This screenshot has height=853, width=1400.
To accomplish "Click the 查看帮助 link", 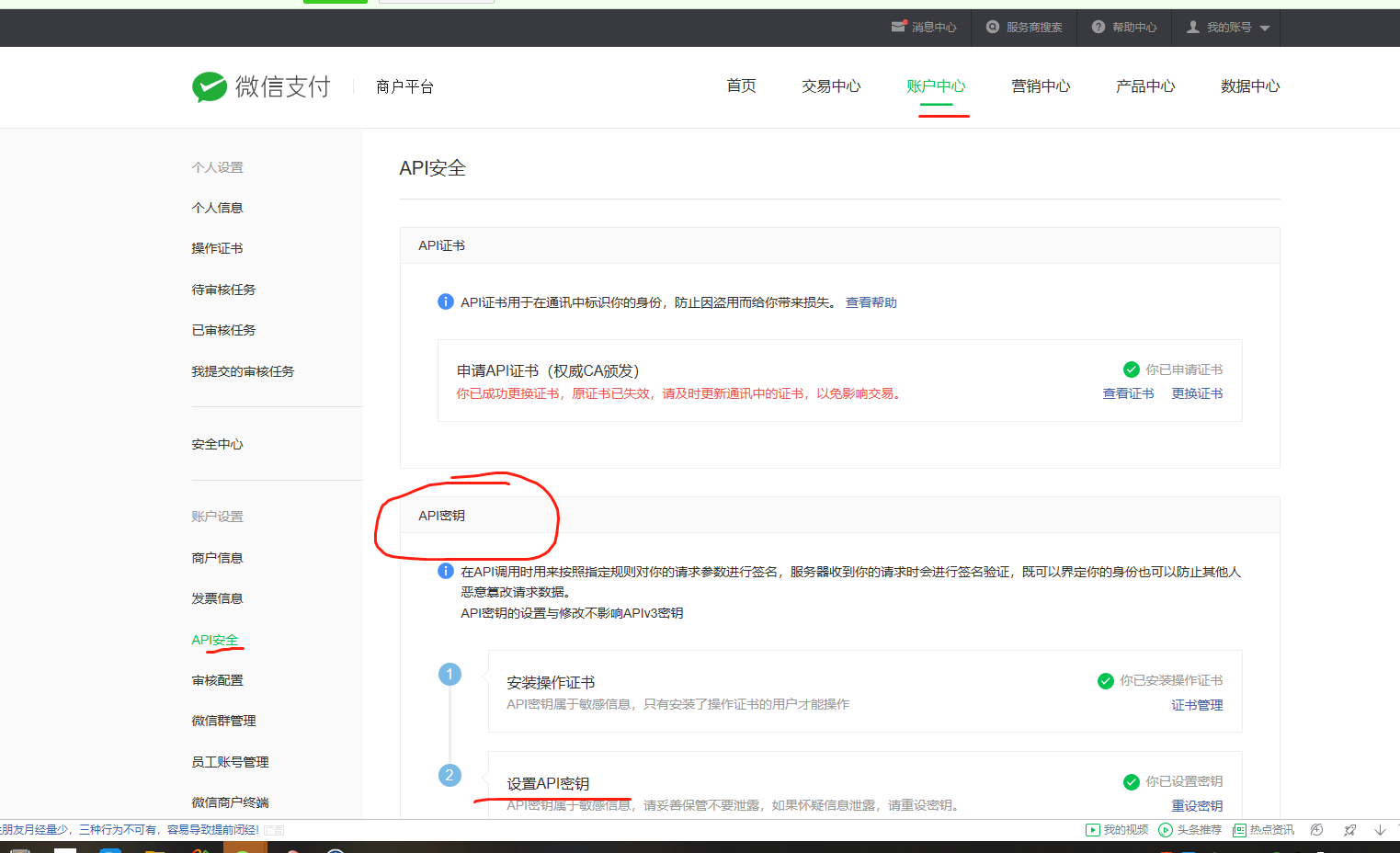I will [870, 301].
